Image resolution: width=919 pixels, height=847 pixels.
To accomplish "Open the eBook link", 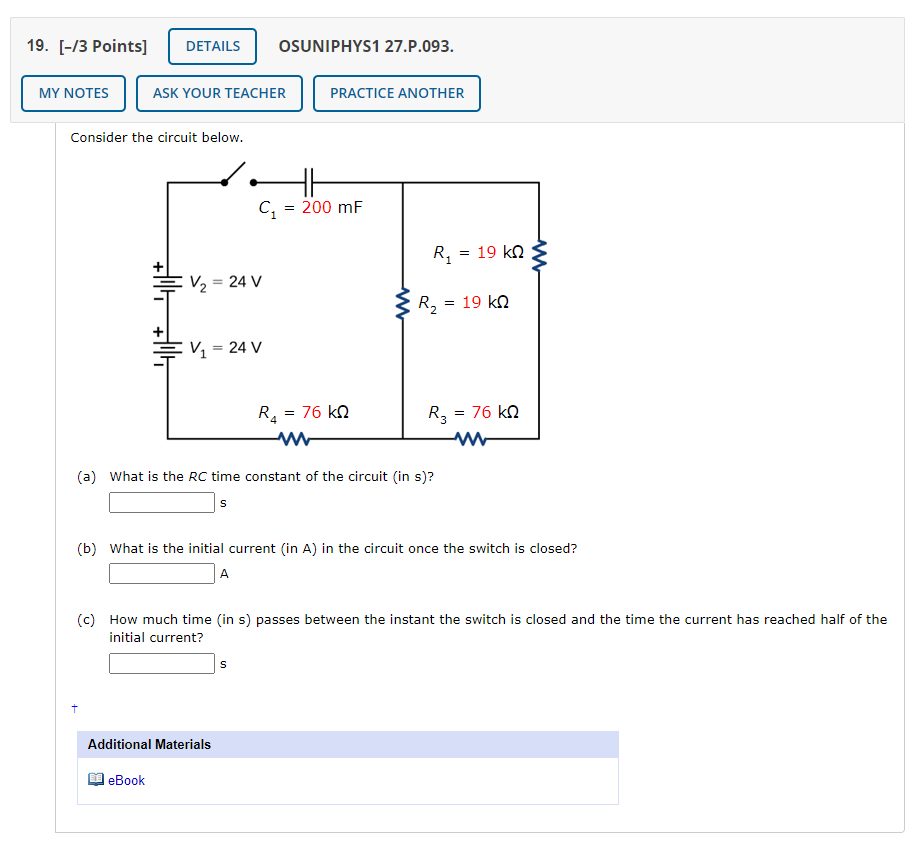I will click(x=126, y=780).
